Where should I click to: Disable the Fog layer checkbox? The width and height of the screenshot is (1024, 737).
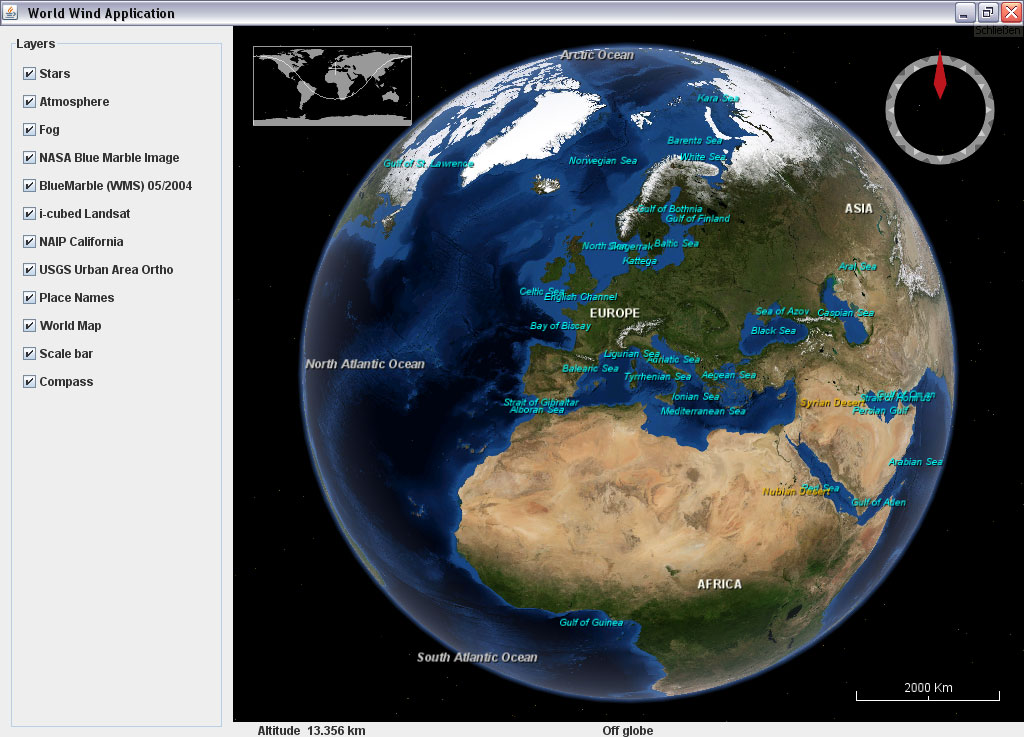point(29,130)
